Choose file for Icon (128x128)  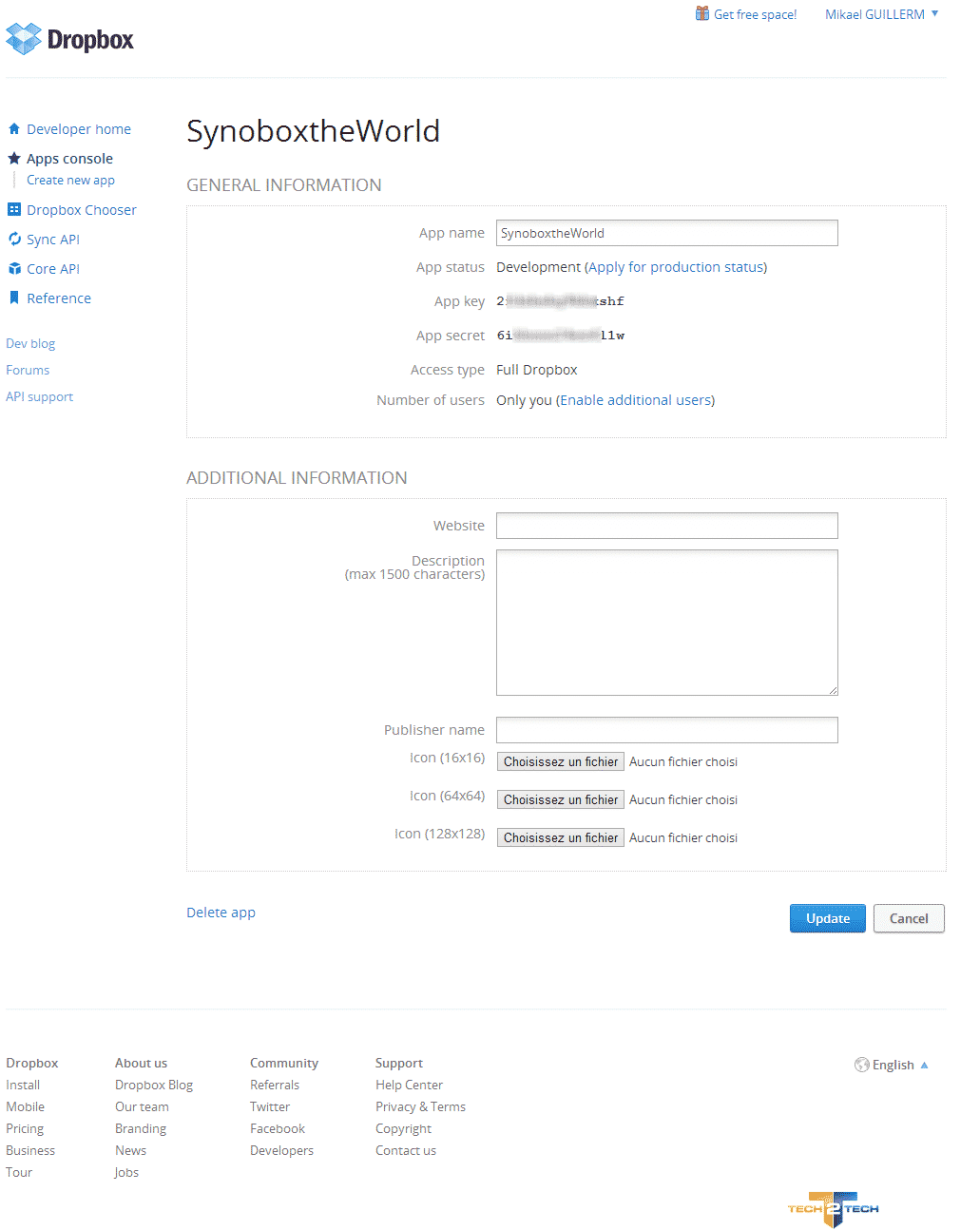click(x=561, y=837)
